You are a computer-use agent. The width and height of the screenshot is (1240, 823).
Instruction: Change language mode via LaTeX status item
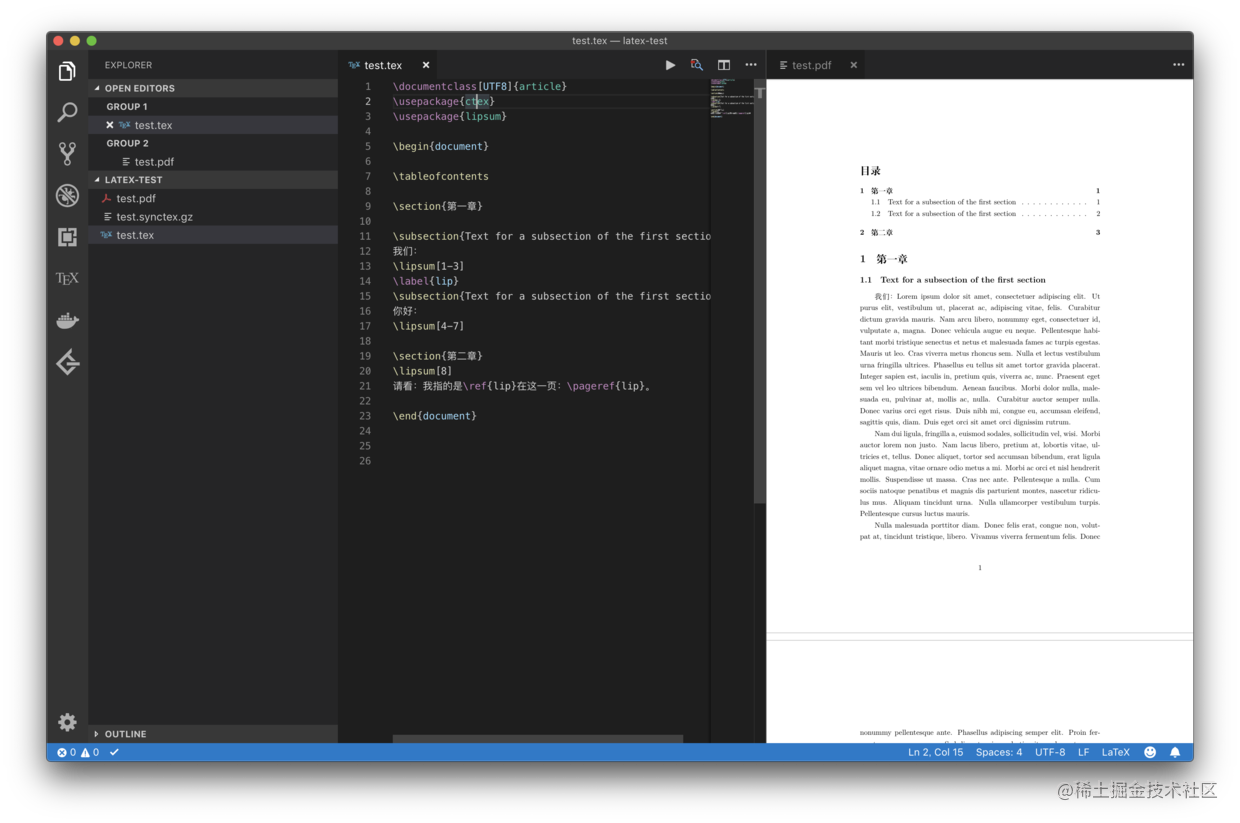tap(1115, 752)
